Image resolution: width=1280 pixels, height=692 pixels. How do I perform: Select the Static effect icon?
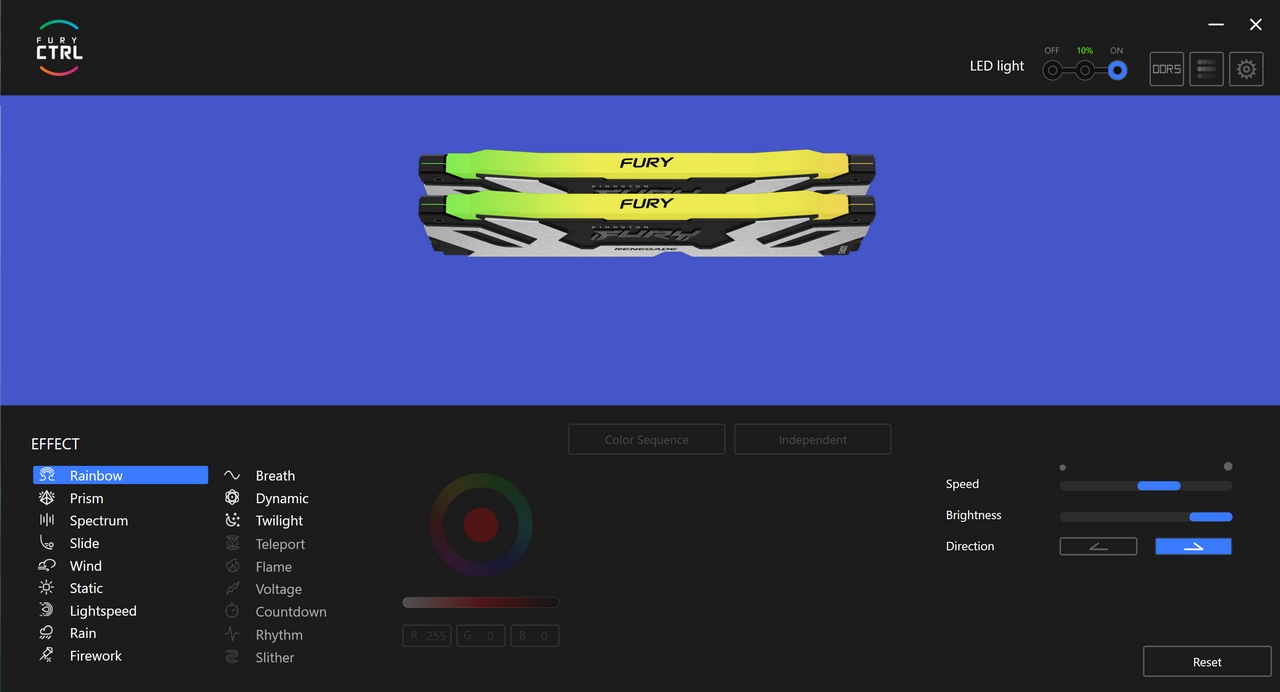(47, 588)
